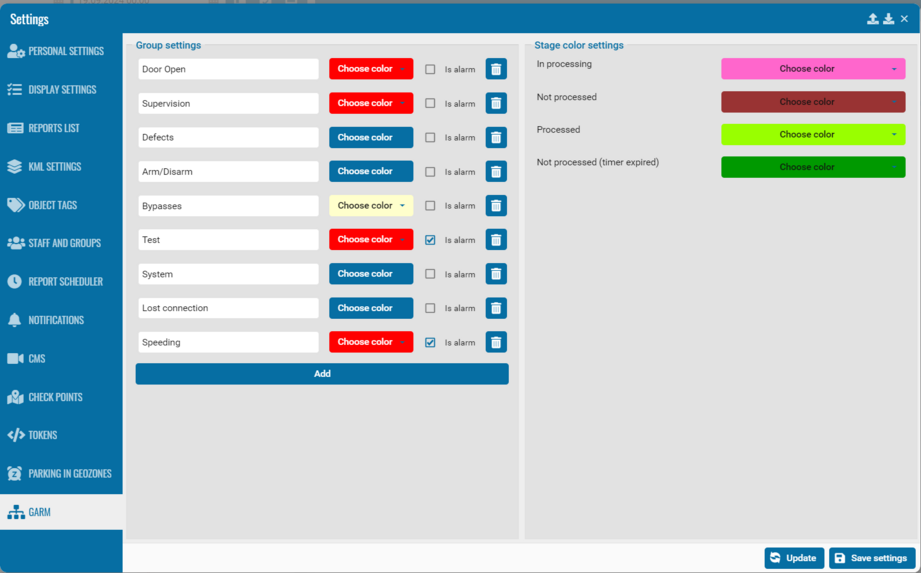
Task: Delete the Arm/Disarm group row
Action: 496,172
